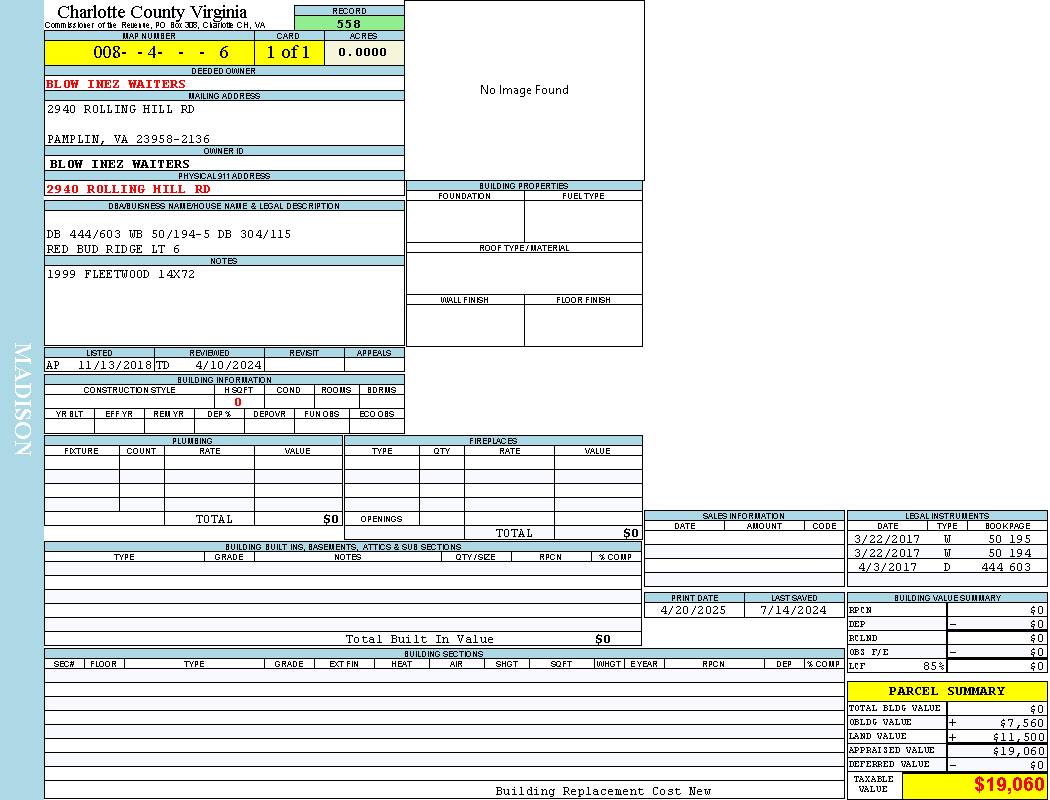Click the Pamplin, VA mailing address line
The height and width of the screenshot is (800, 1050).
(x=128, y=139)
